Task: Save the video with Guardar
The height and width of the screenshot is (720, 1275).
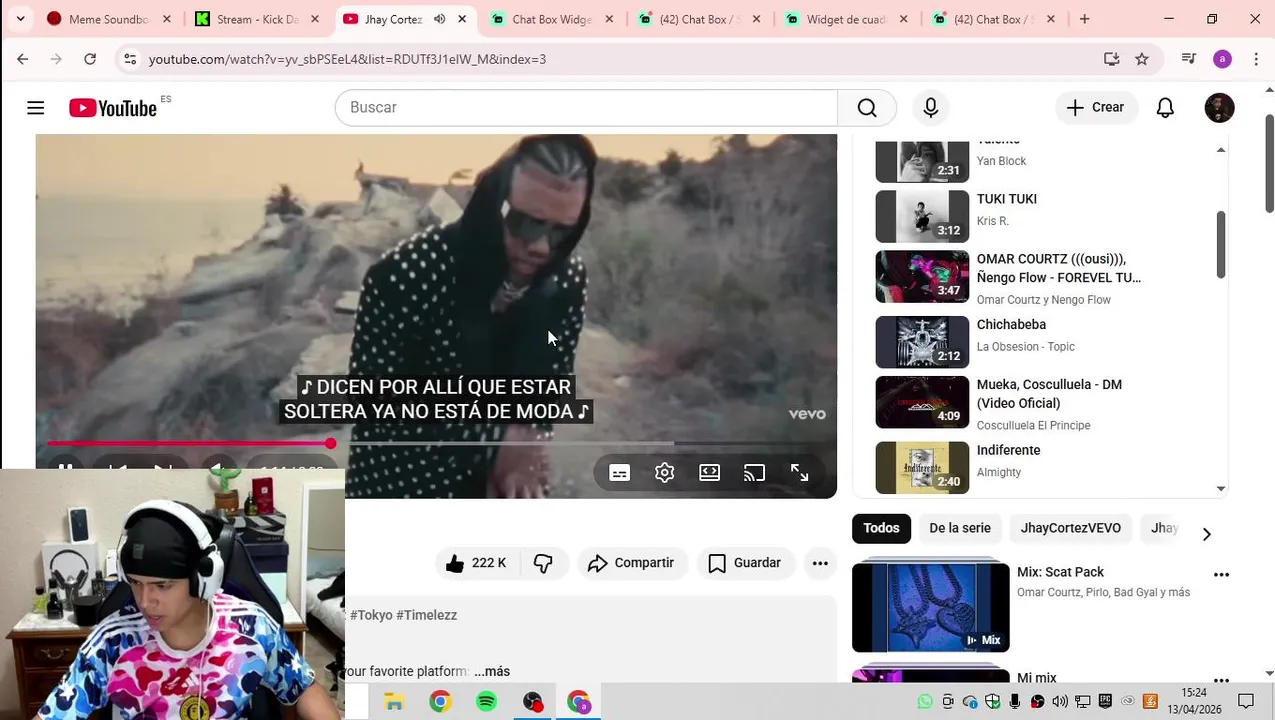Action: click(745, 563)
